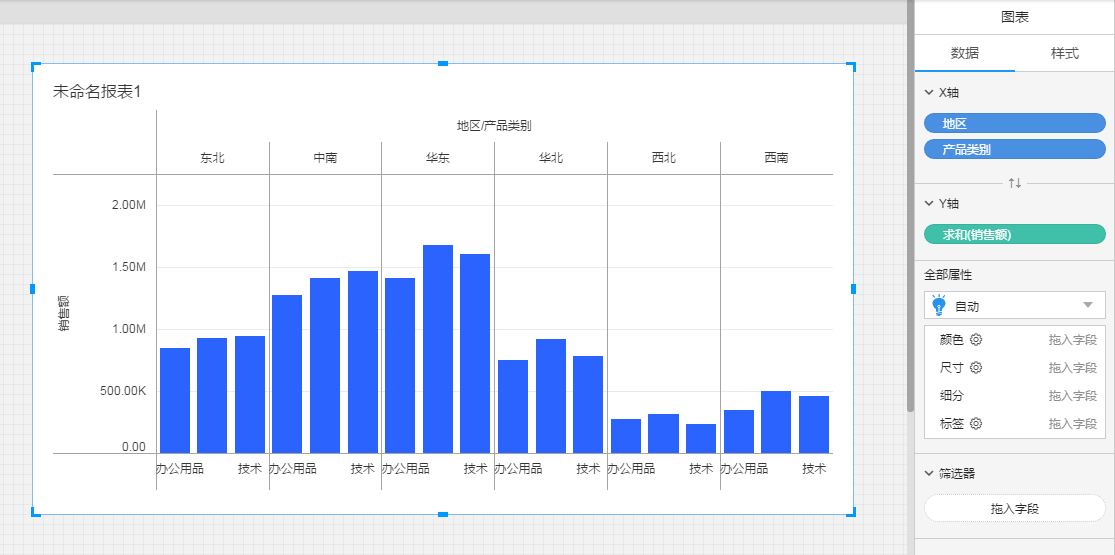Select the 地区 field pill
This screenshot has width=1115, height=555.
coord(1014,123)
